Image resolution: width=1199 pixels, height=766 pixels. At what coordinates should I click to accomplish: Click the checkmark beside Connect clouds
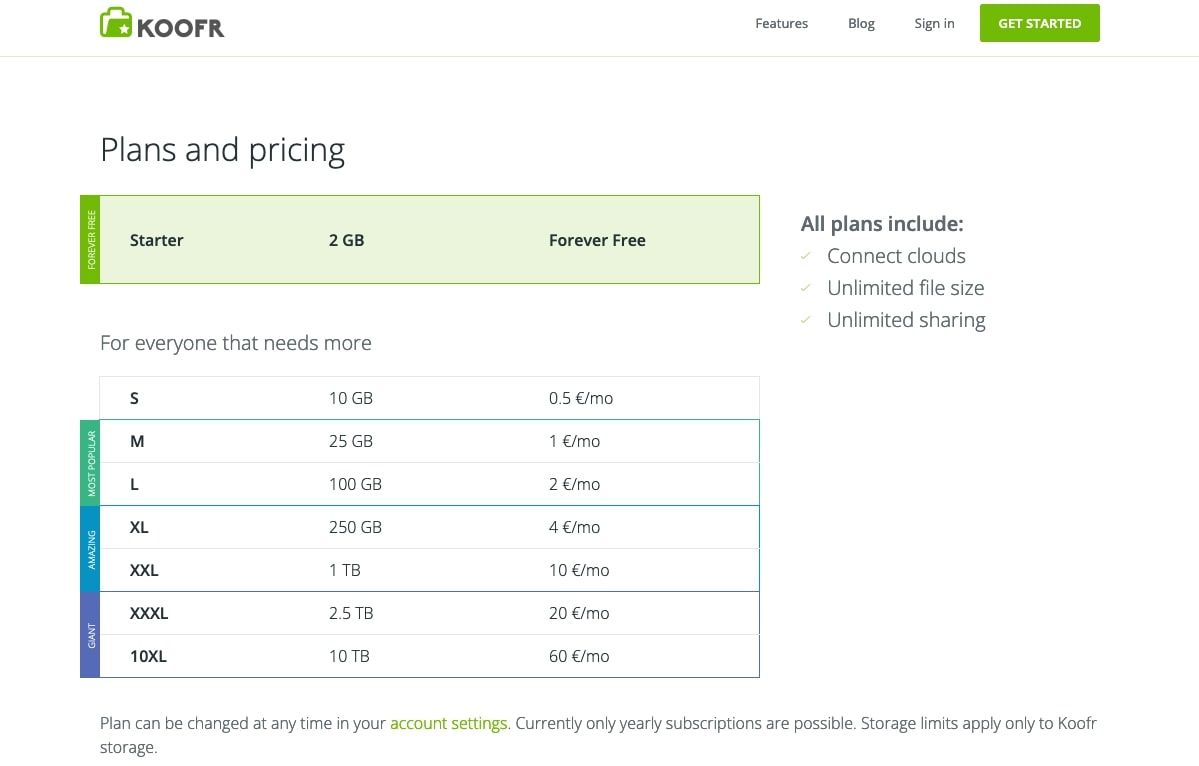click(x=806, y=257)
